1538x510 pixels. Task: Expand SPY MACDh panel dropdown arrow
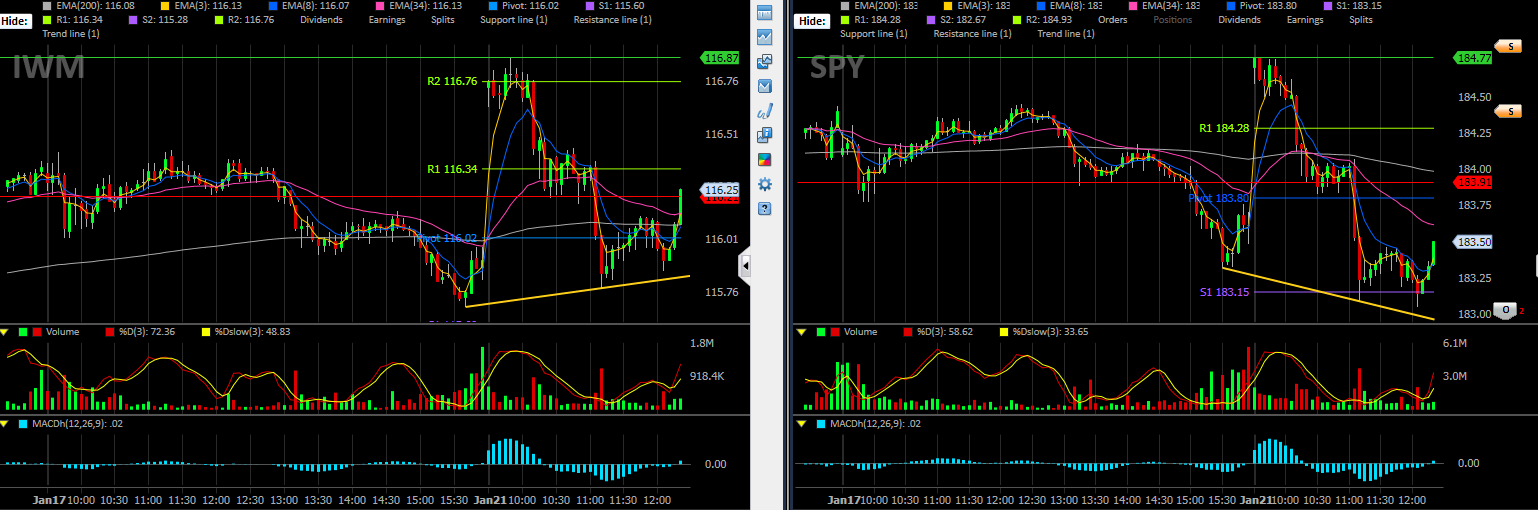(x=801, y=424)
